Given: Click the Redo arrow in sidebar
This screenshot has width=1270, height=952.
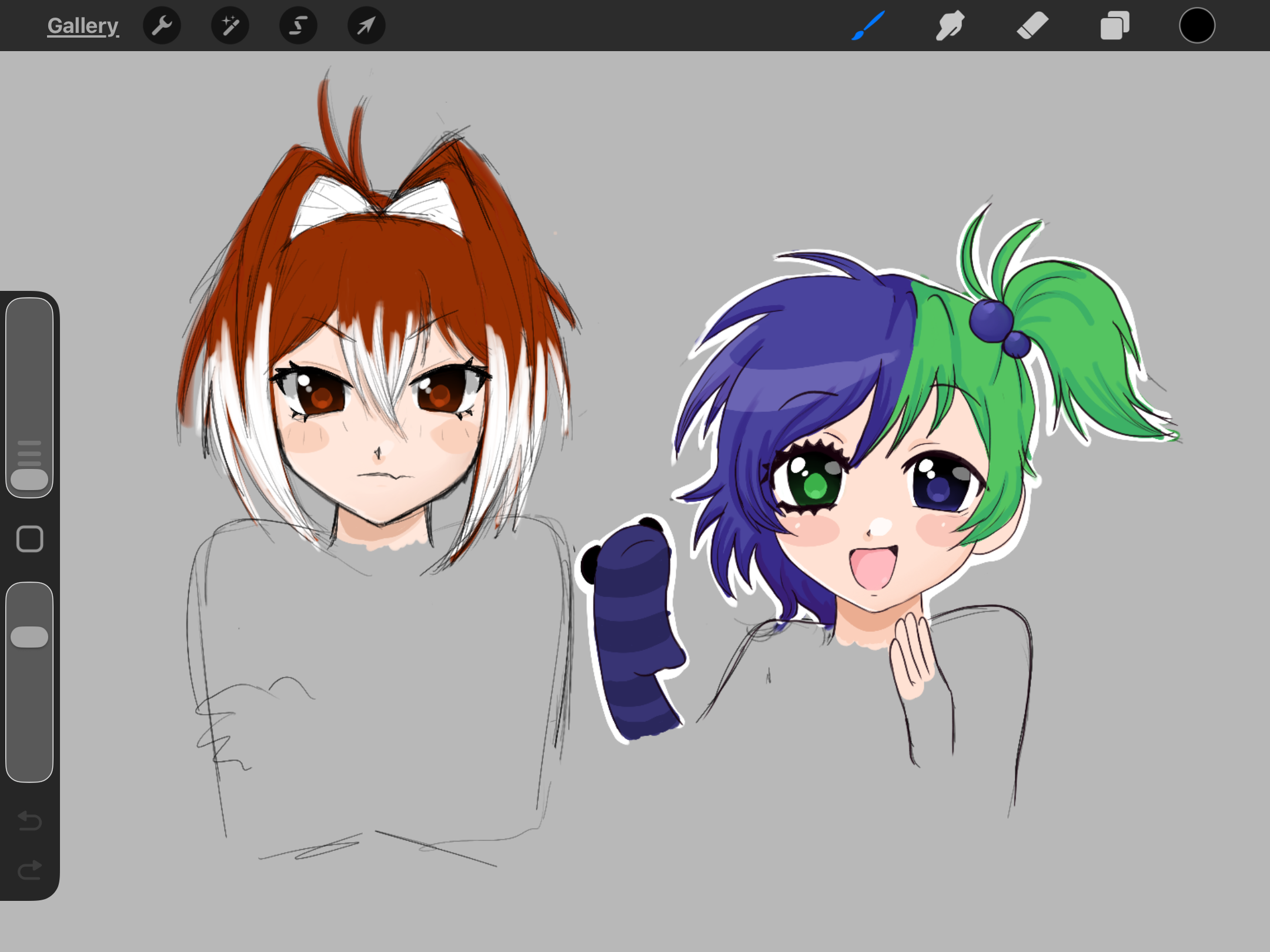Looking at the screenshot, I should 29,870.
